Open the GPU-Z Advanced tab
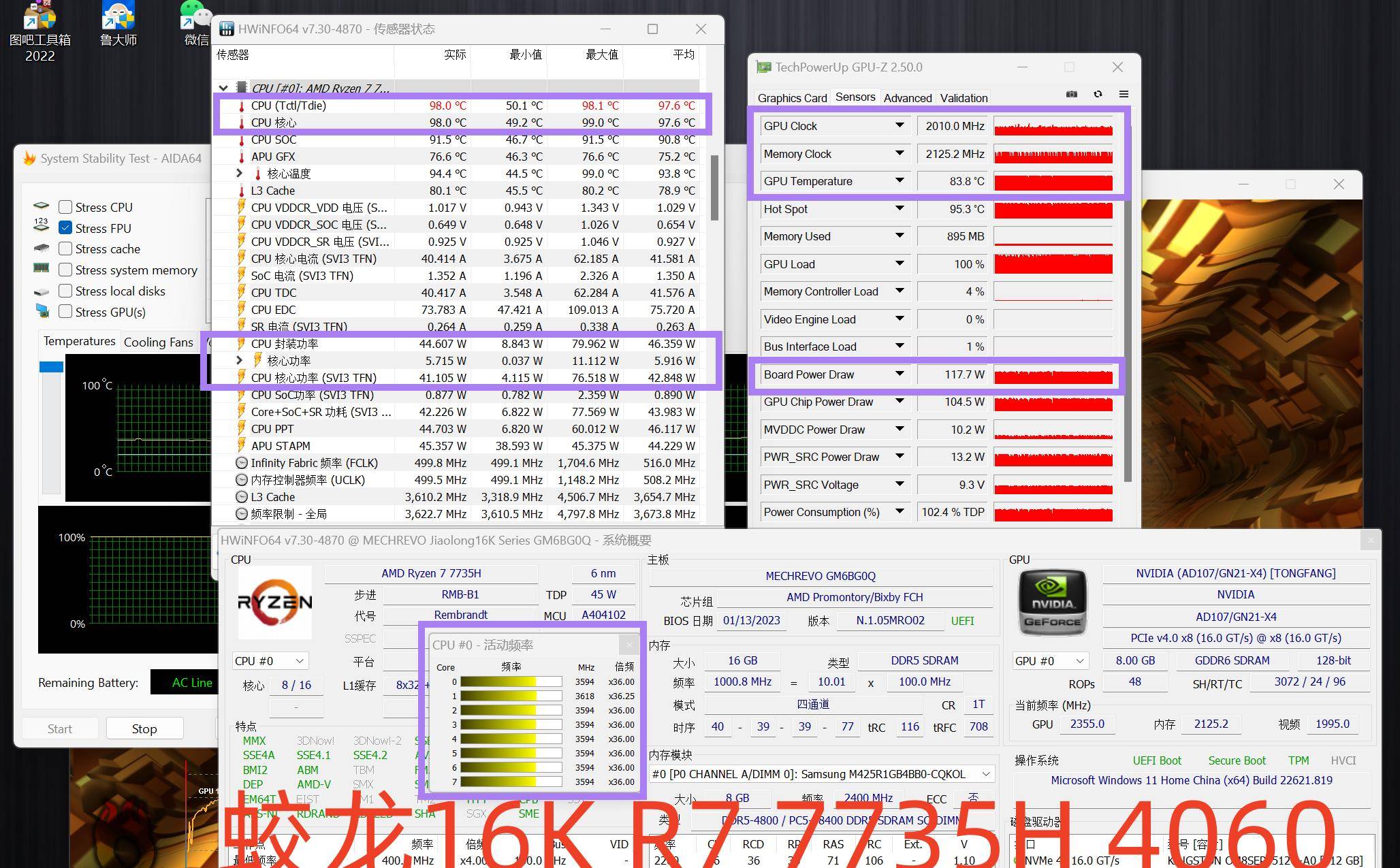This screenshot has width=1400, height=868. [908, 98]
